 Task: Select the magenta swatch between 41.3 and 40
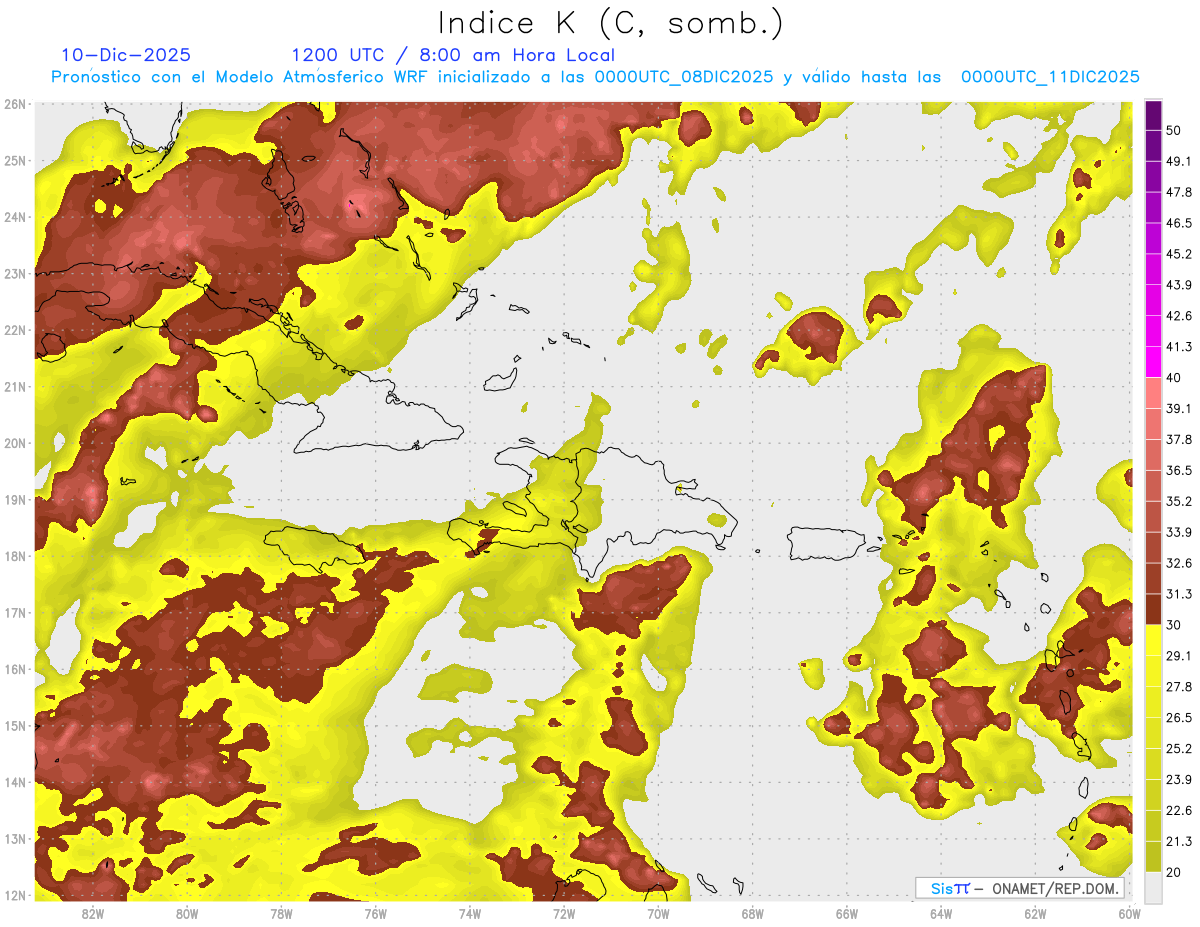1153,362
